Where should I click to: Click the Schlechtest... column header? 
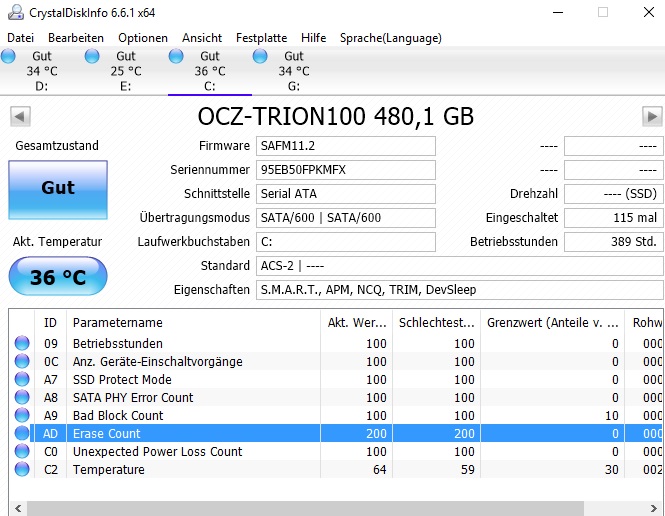(x=436, y=323)
